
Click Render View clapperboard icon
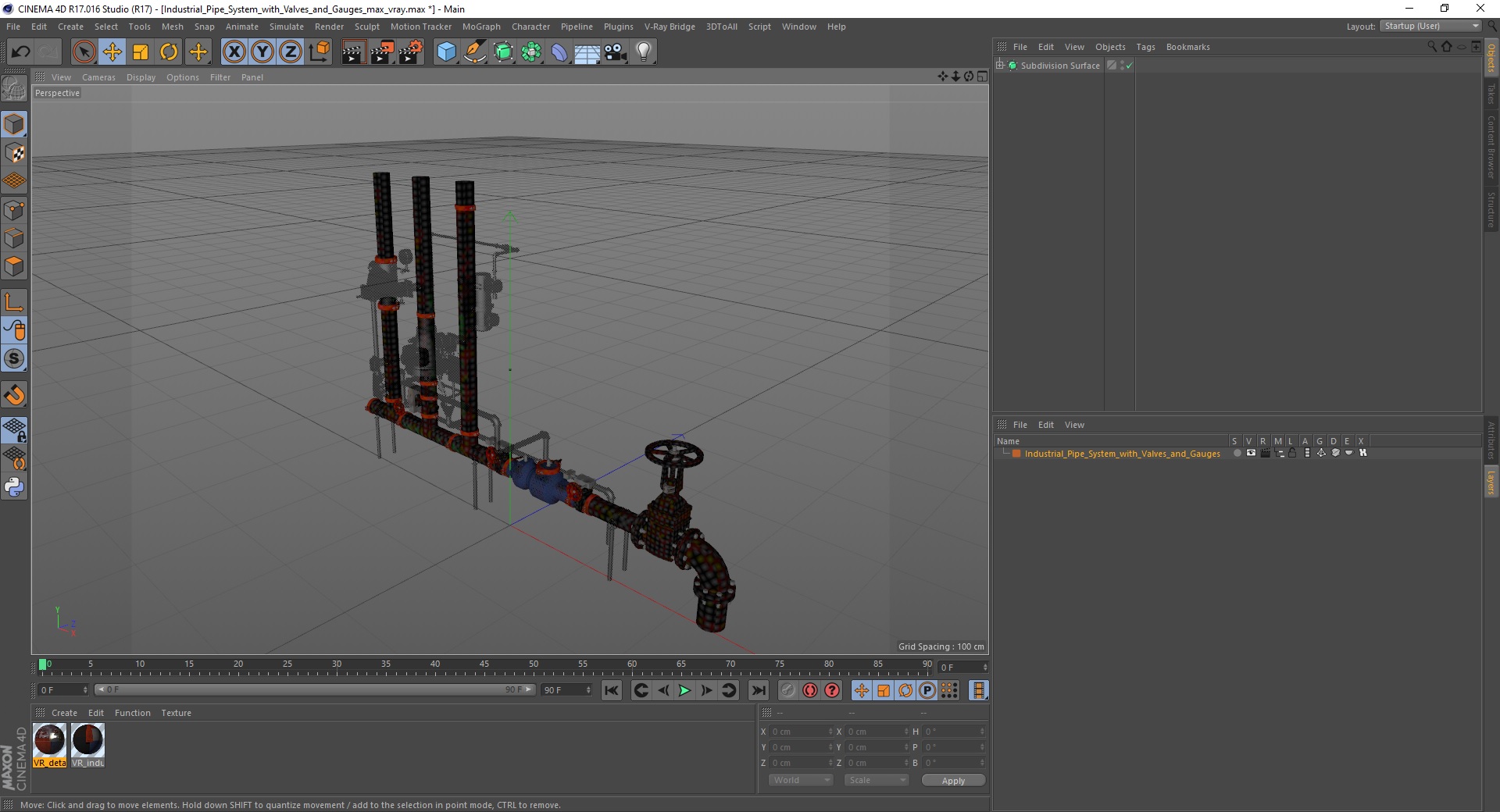coord(353,52)
